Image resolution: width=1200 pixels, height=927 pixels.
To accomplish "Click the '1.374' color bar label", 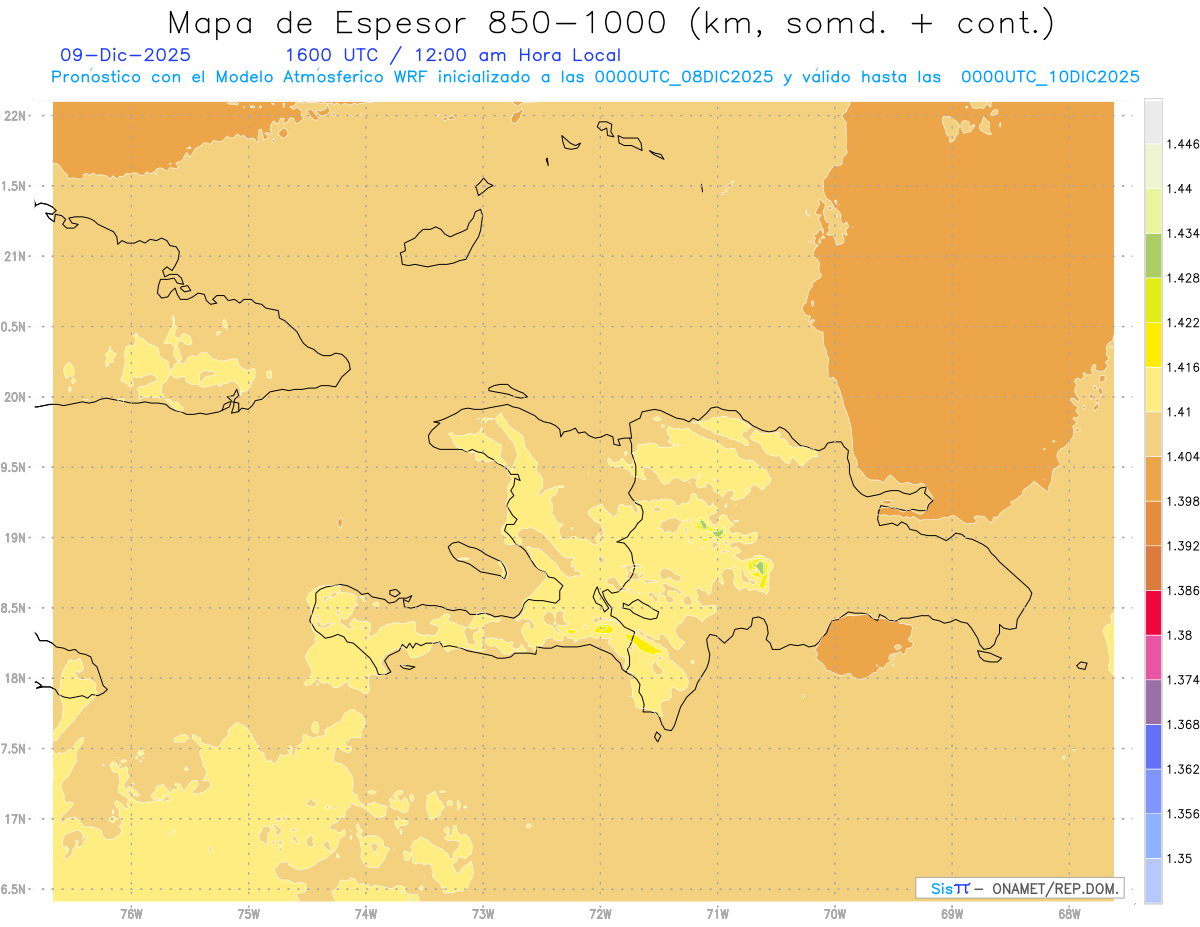I will point(1183,680).
